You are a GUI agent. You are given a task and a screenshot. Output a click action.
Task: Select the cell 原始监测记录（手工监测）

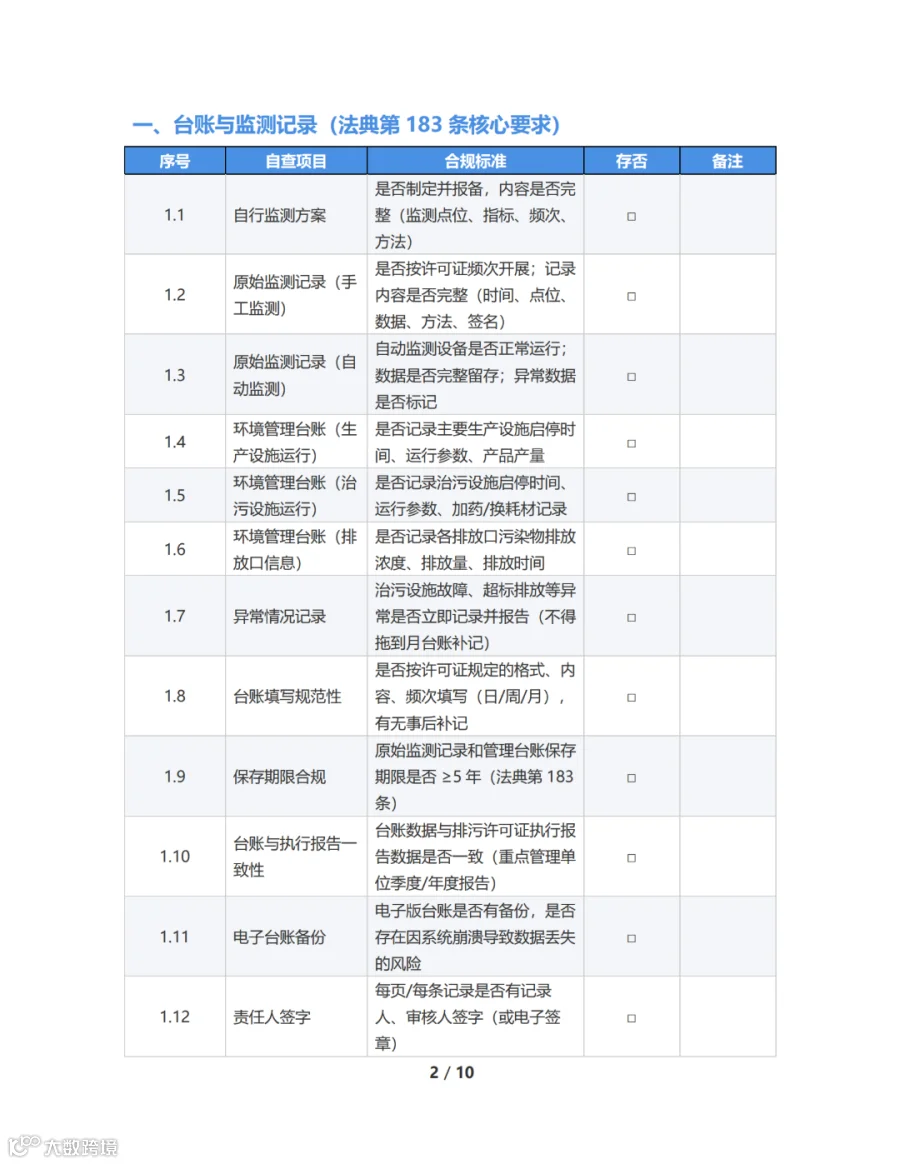(296, 295)
